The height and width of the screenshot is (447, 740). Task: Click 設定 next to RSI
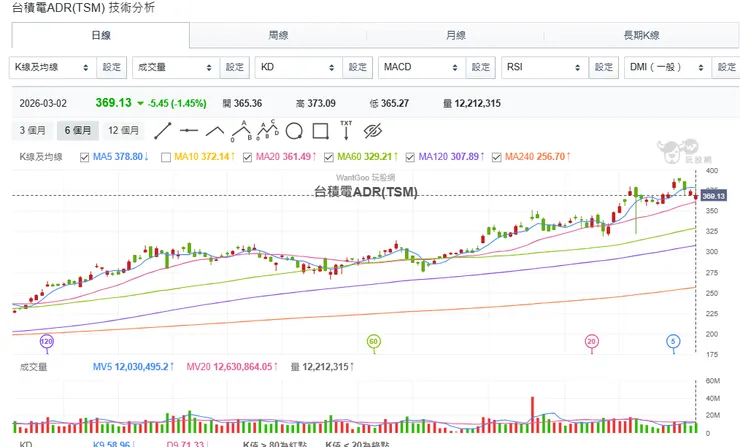tap(604, 67)
